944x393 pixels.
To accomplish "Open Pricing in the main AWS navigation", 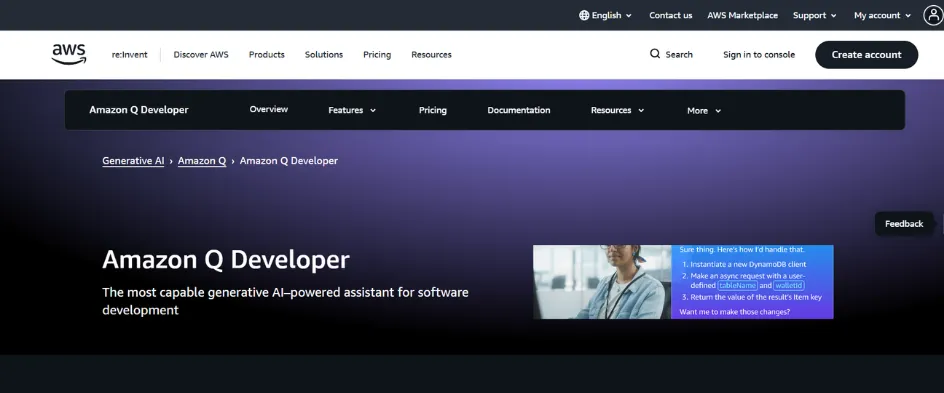I will tap(377, 55).
